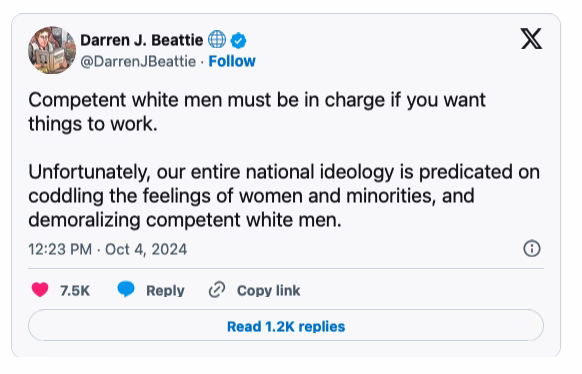Open the @DarrenJBeattie handle link
The height and width of the screenshot is (374, 582).
pyautogui.click(x=138, y=62)
